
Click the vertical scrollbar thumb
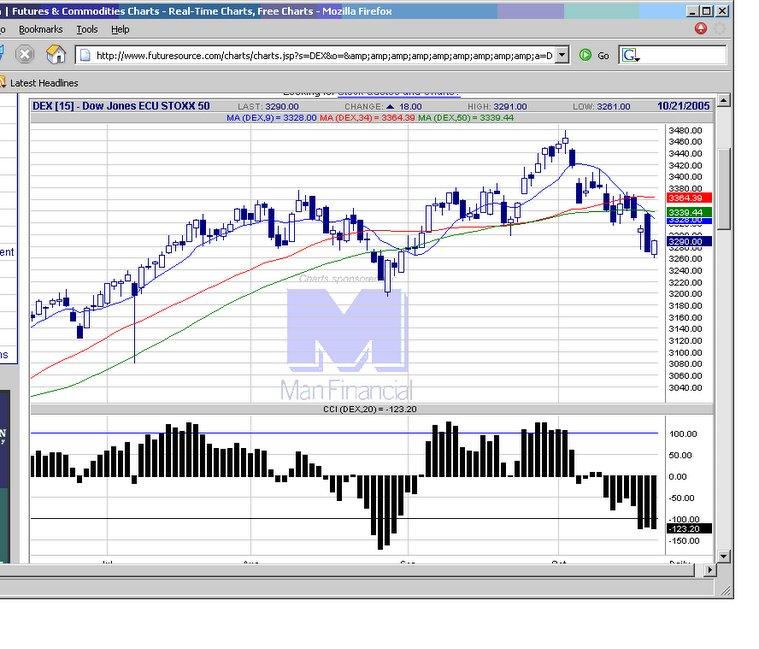click(723, 190)
